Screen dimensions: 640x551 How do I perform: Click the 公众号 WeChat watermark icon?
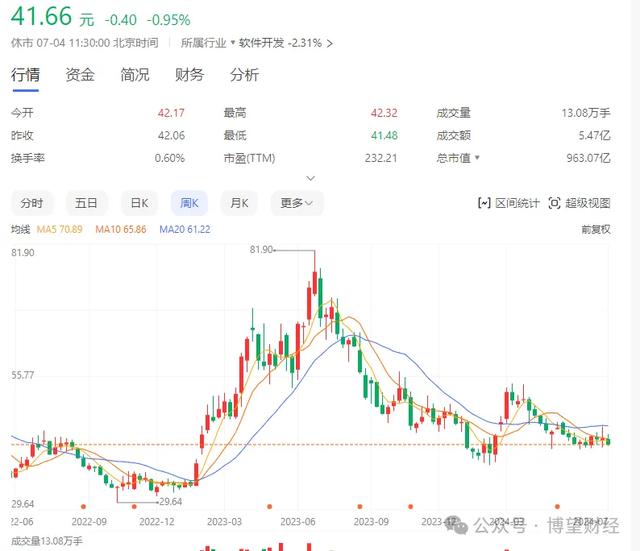[457, 524]
